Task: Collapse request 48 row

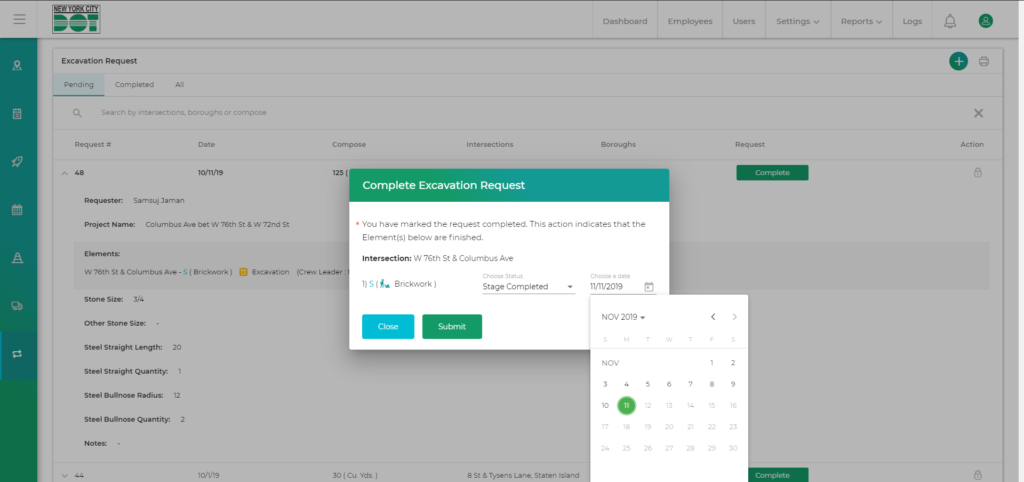Action: click(x=65, y=173)
